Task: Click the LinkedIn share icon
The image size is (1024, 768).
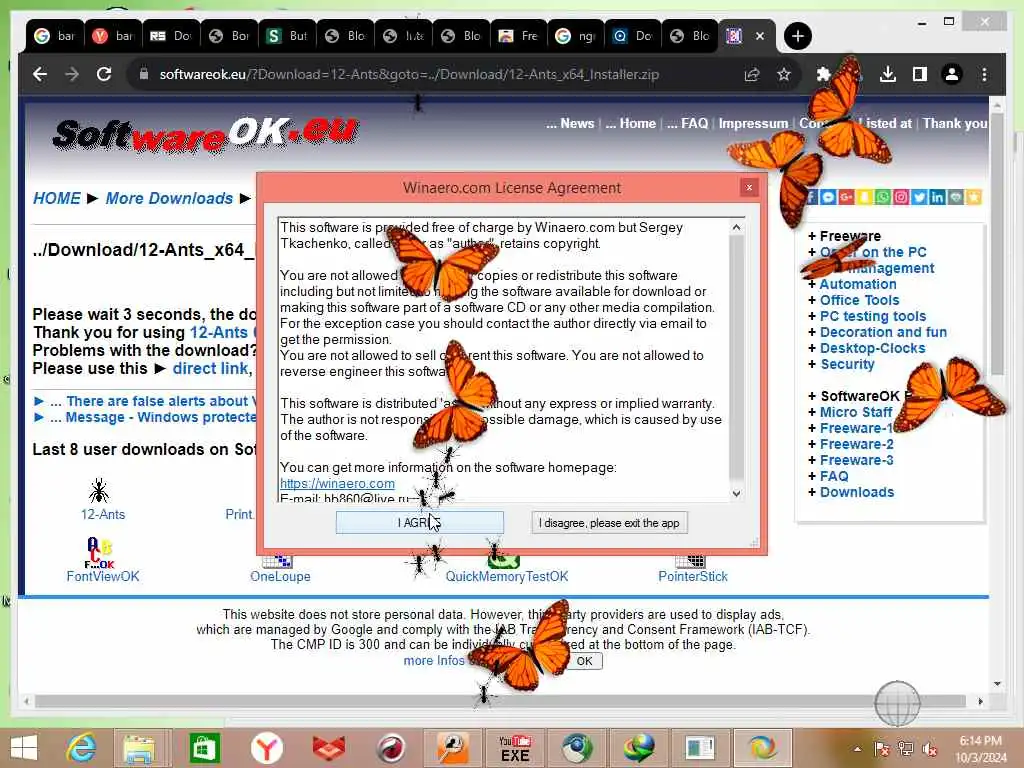Action: click(938, 197)
